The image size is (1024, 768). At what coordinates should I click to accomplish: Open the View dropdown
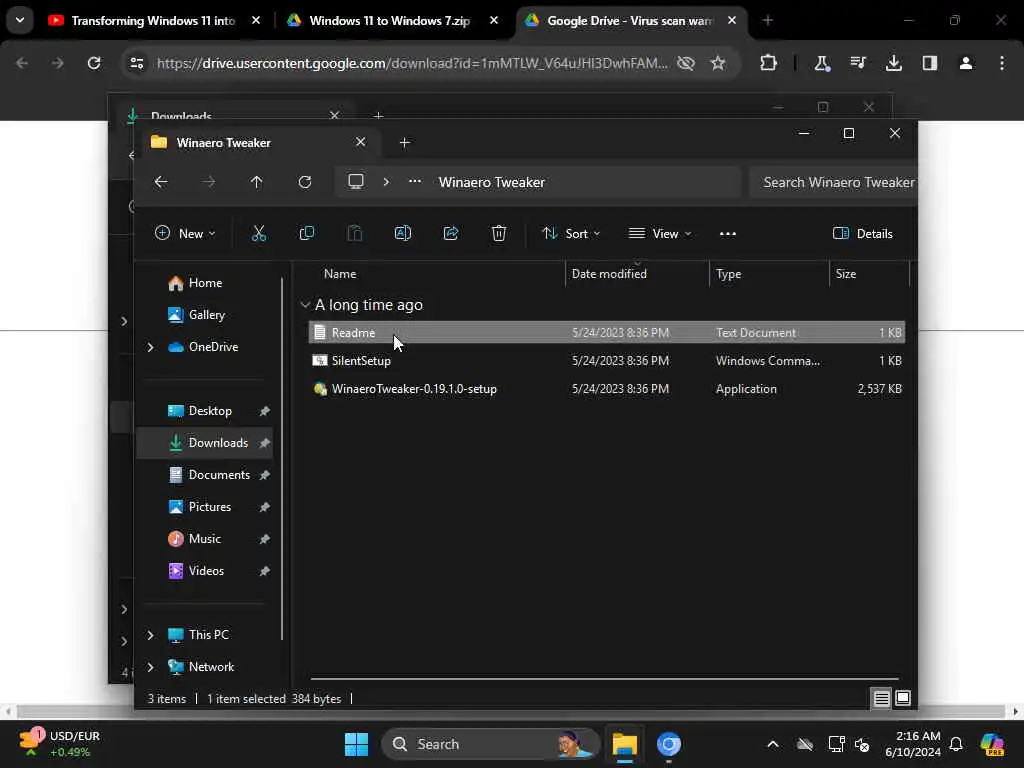660,233
